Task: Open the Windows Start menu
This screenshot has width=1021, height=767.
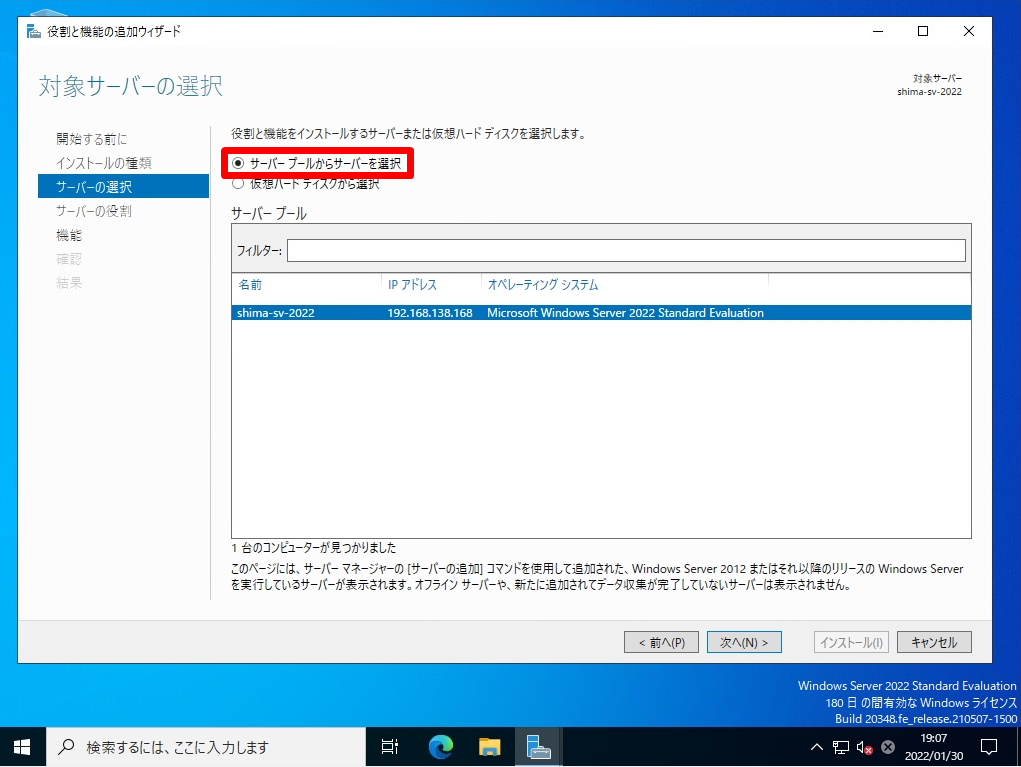Action: tap(22, 747)
